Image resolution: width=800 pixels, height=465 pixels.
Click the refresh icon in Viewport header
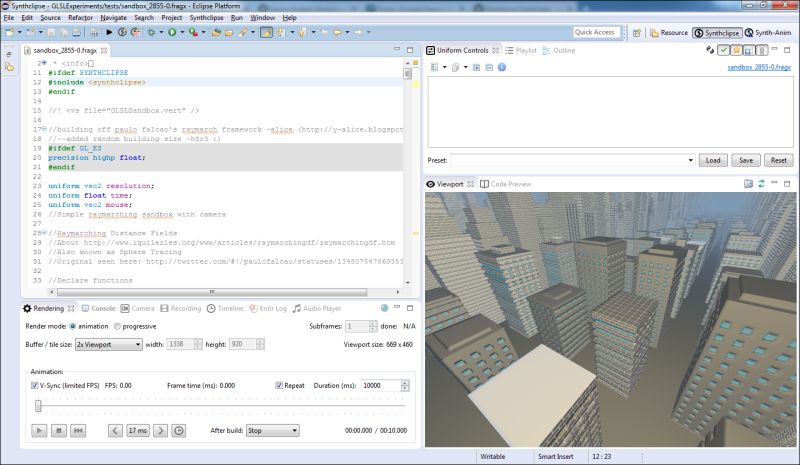[761, 184]
